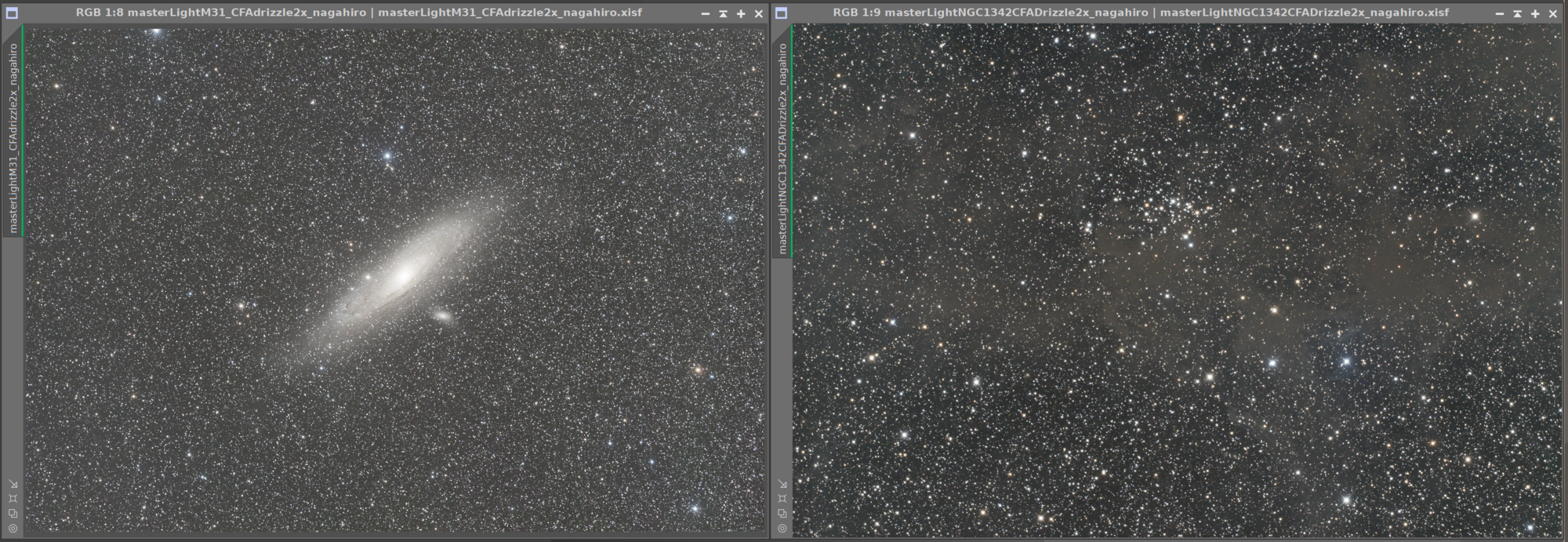Close the NGC1342 image window

1553,13
